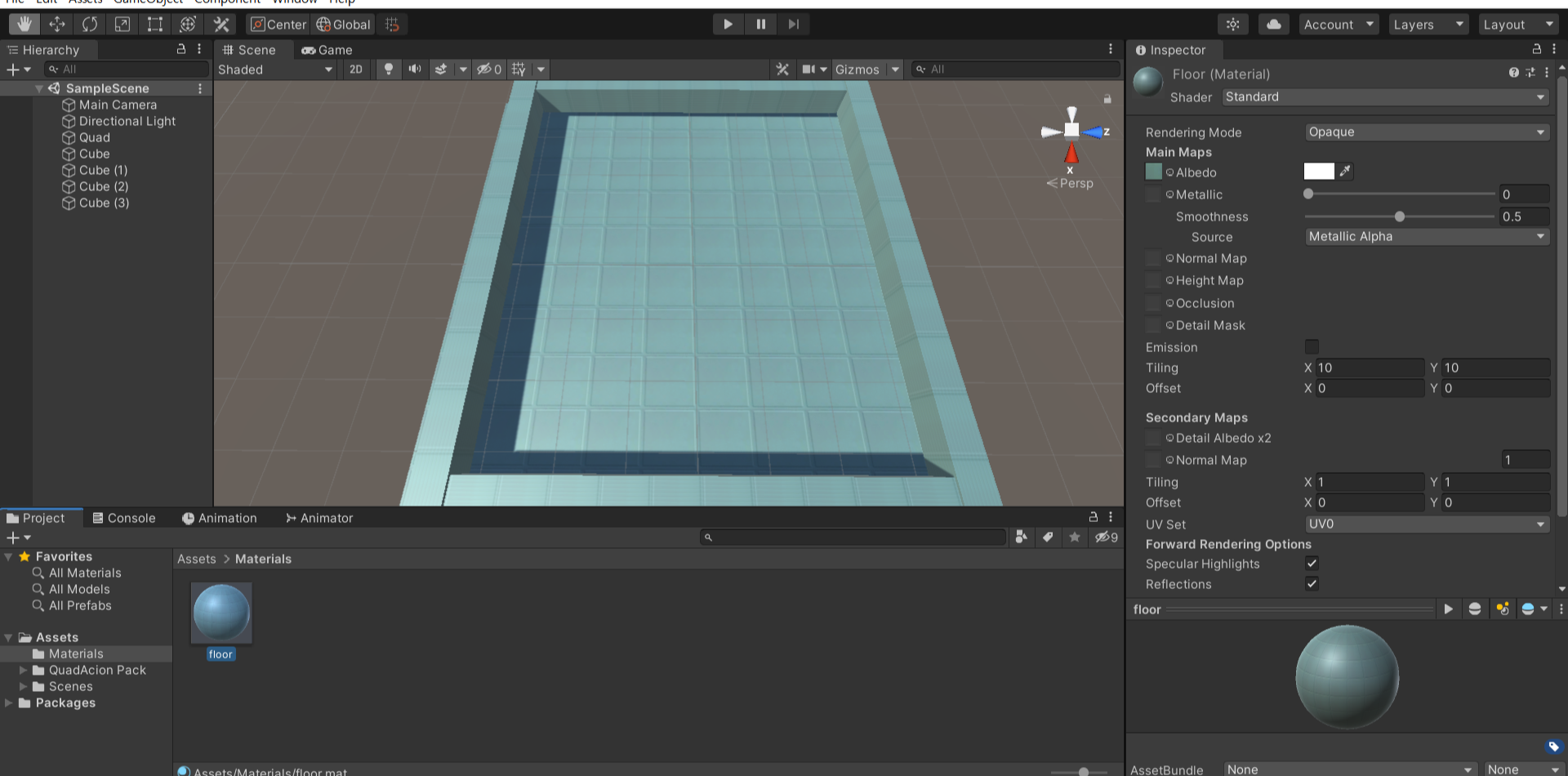Search by type in Project panel
The width and height of the screenshot is (1568, 776).
coord(1021,537)
